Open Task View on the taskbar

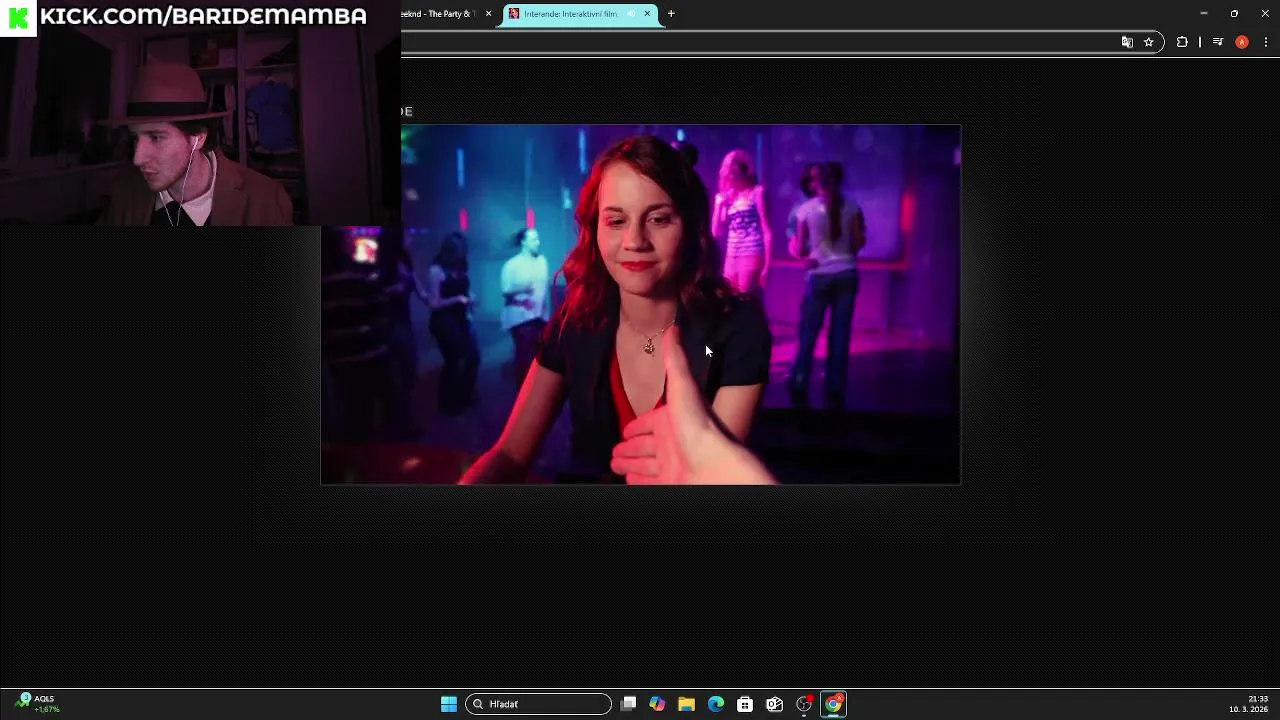coord(628,704)
